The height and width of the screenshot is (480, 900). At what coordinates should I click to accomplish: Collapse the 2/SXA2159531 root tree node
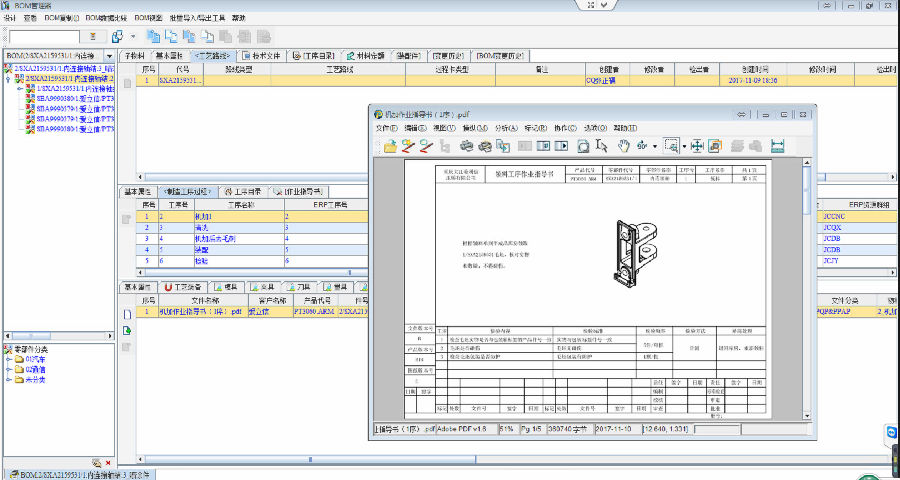[8, 77]
